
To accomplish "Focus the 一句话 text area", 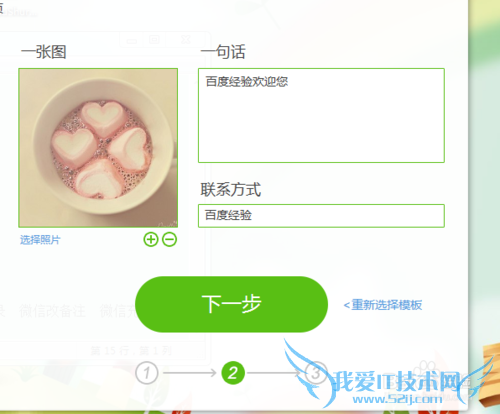I will coord(321,115).
